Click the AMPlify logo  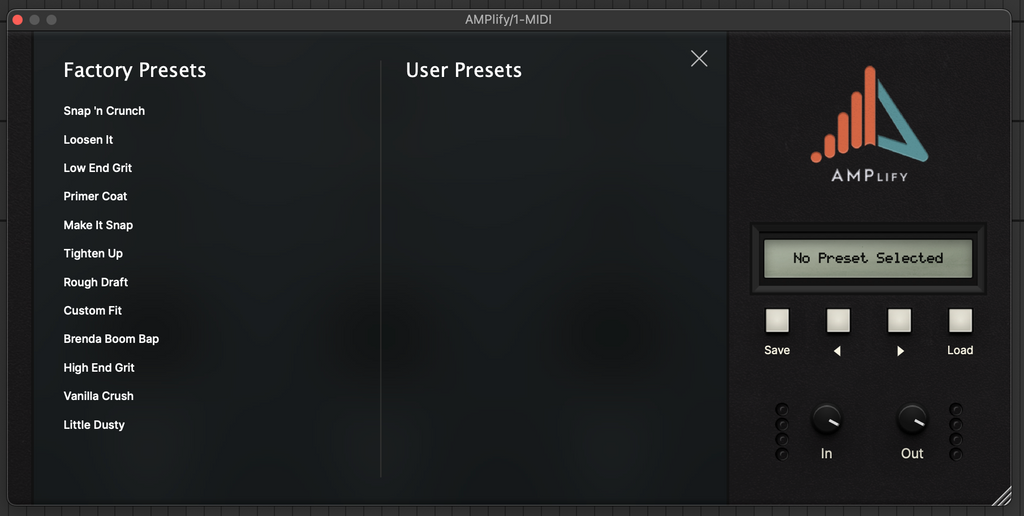[869, 124]
